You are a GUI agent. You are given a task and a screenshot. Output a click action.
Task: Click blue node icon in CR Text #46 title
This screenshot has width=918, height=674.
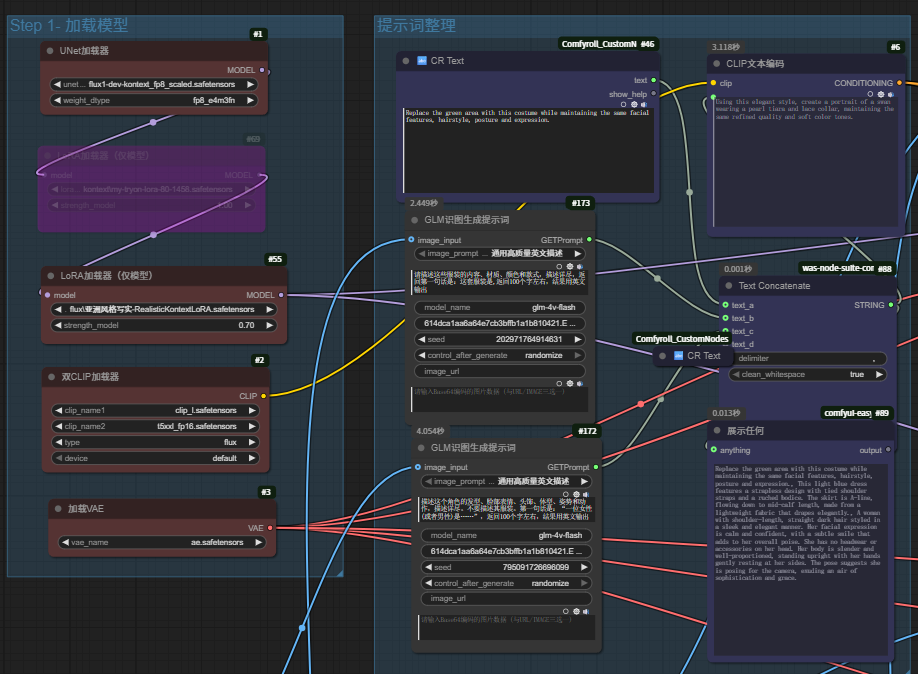[x=422, y=60]
